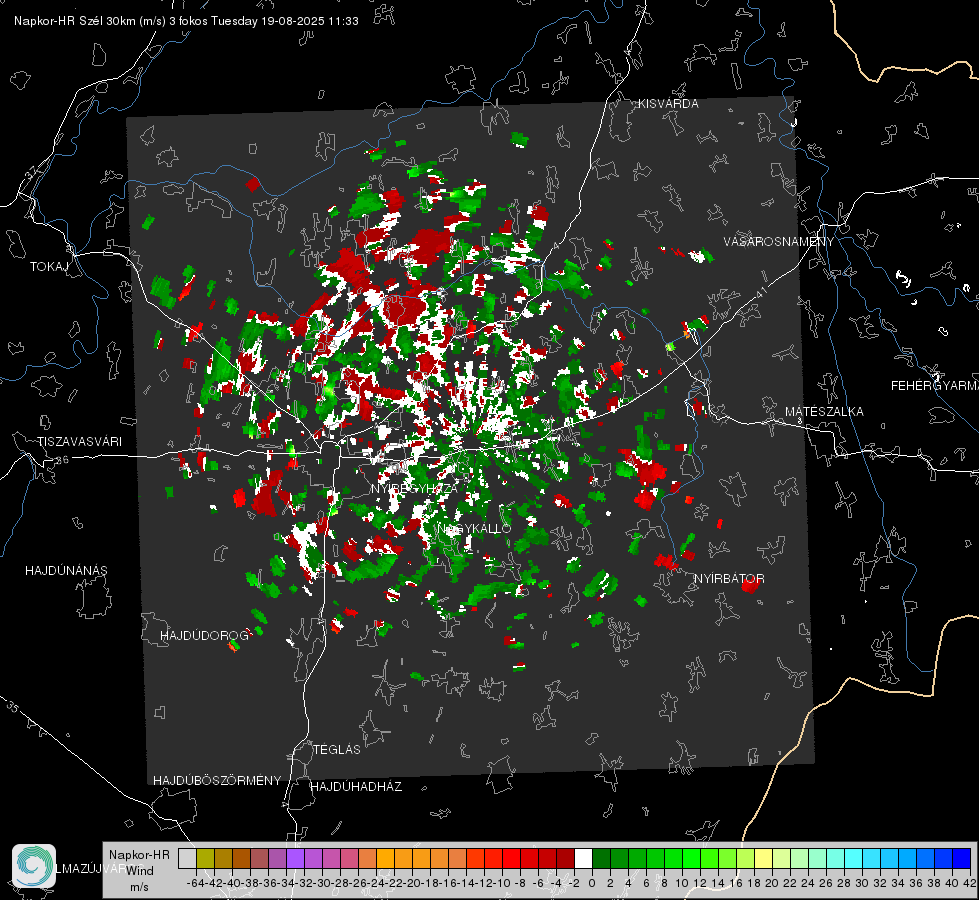Pick the violet swatch between -34 and -32
Viewport: 979px width, 900px height.
[295, 858]
